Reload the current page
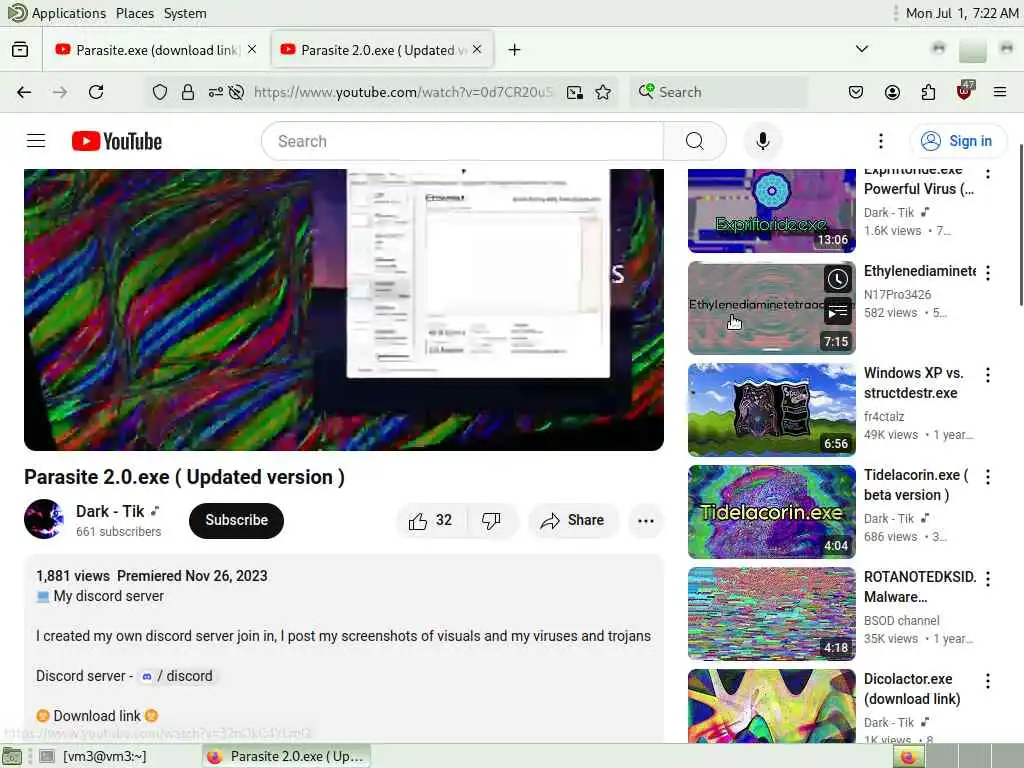Viewport: 1024px width, 768px height. coord(96,92)
